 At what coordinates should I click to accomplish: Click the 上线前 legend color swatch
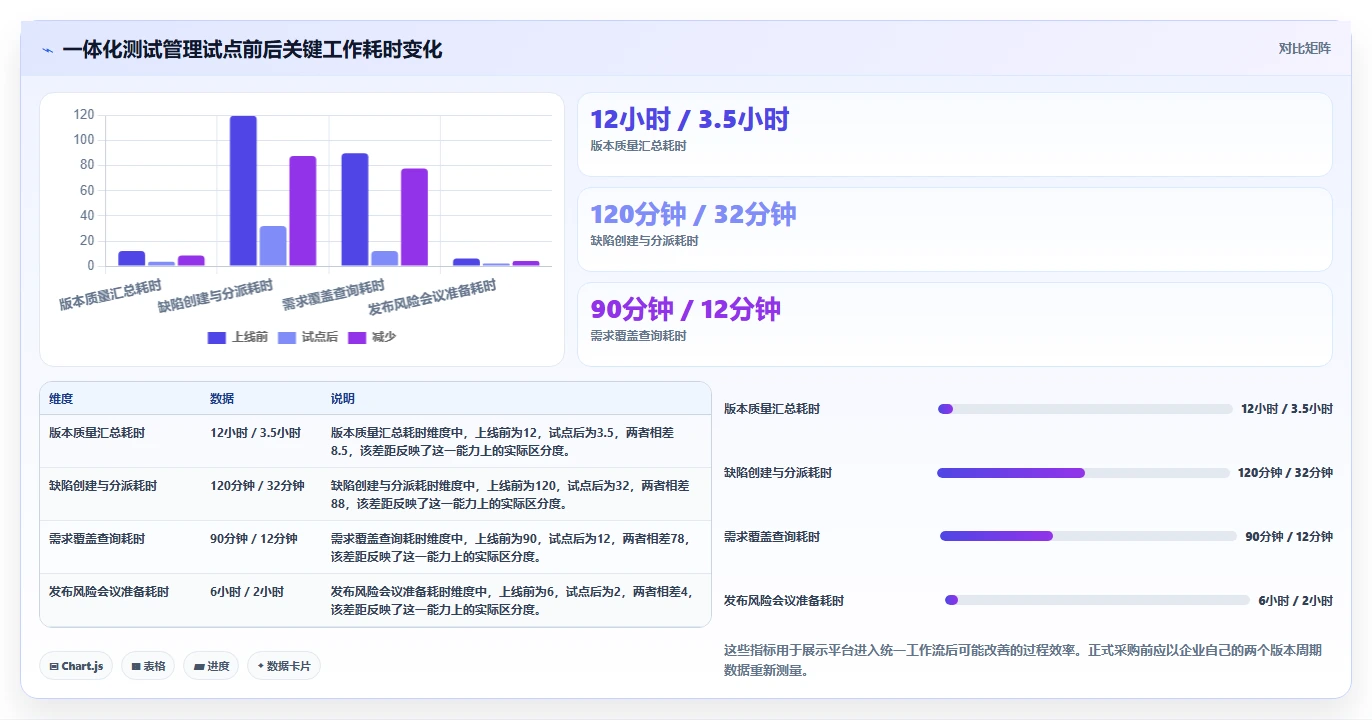(x=217, y=337)
